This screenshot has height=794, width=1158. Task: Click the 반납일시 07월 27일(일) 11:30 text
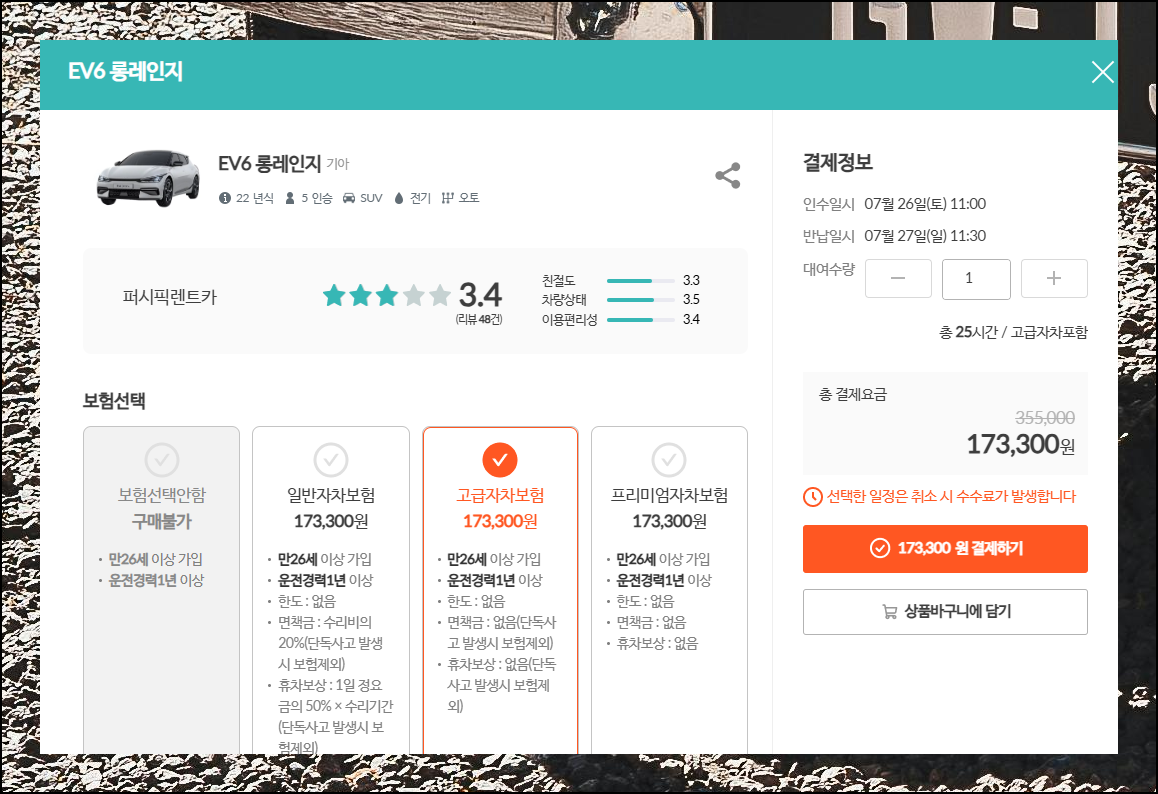point(894,236)
